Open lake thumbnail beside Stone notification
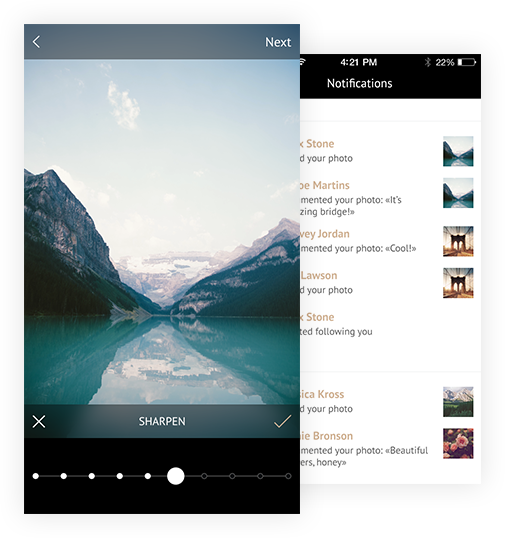The height and width of the screenshot is (538, 505). [458, 151]
